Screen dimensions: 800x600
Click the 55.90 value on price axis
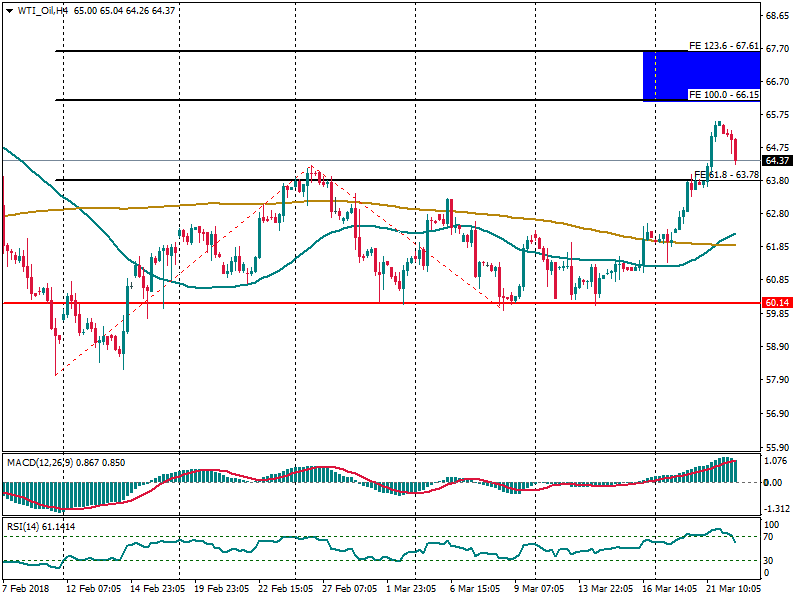pyautogui.click(x=777, y=447)
